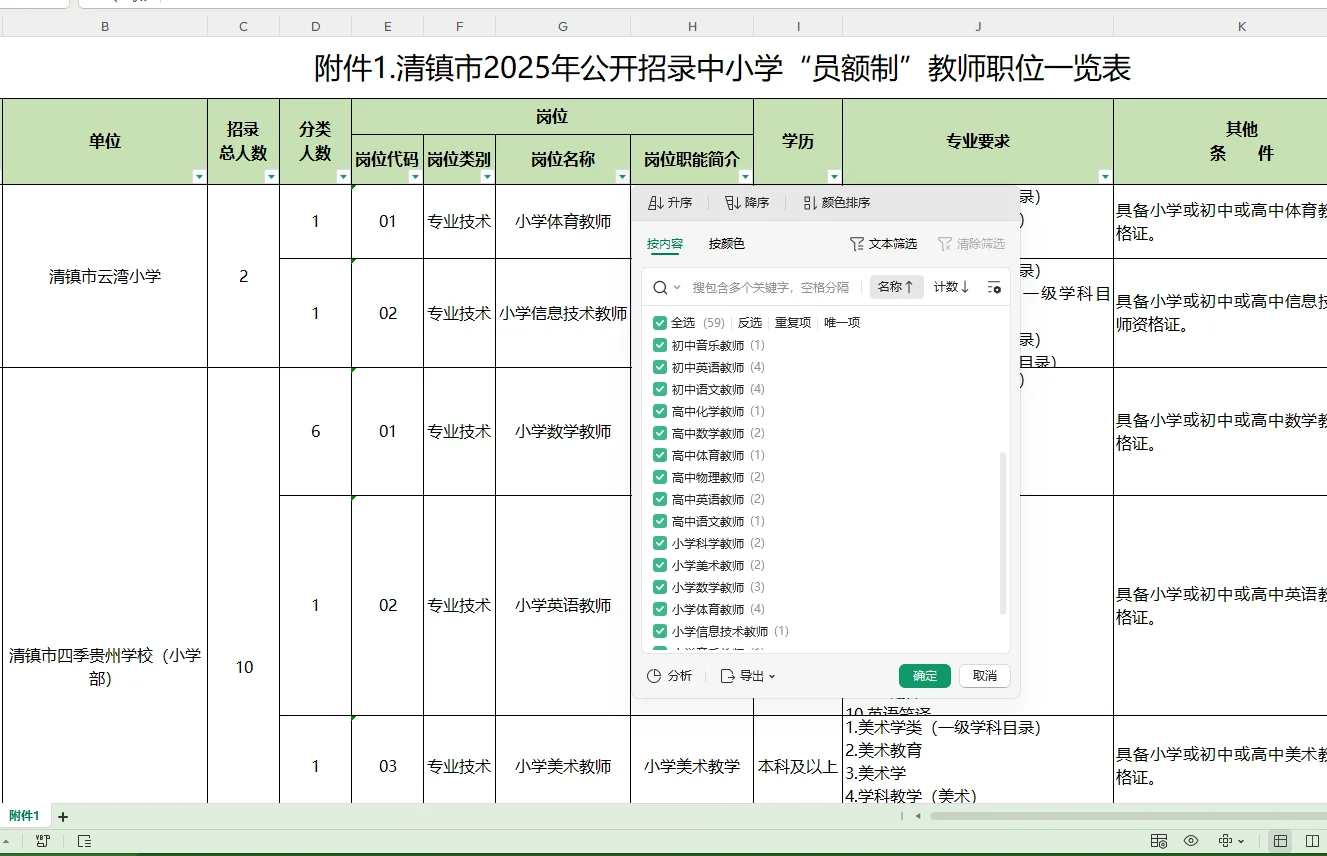
Task: Click the add new sheet plus icon
Action: point(63,817)
